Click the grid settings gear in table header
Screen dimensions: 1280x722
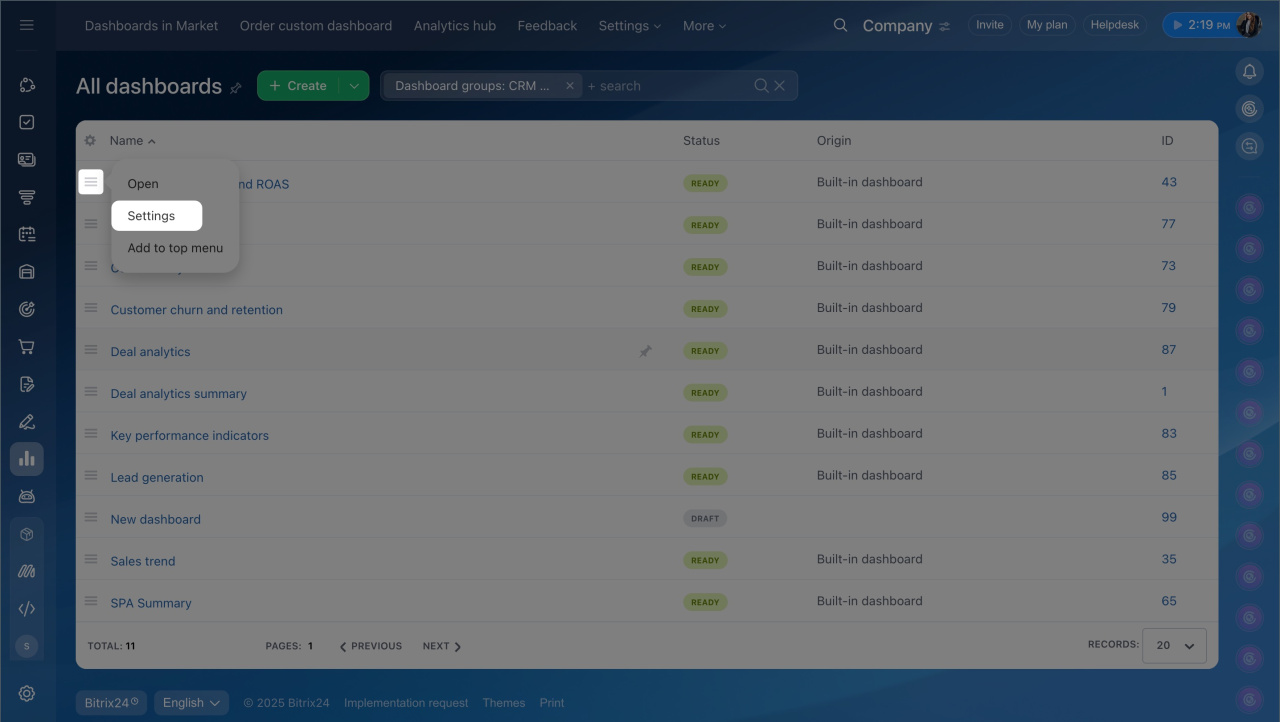pos(90,141)
